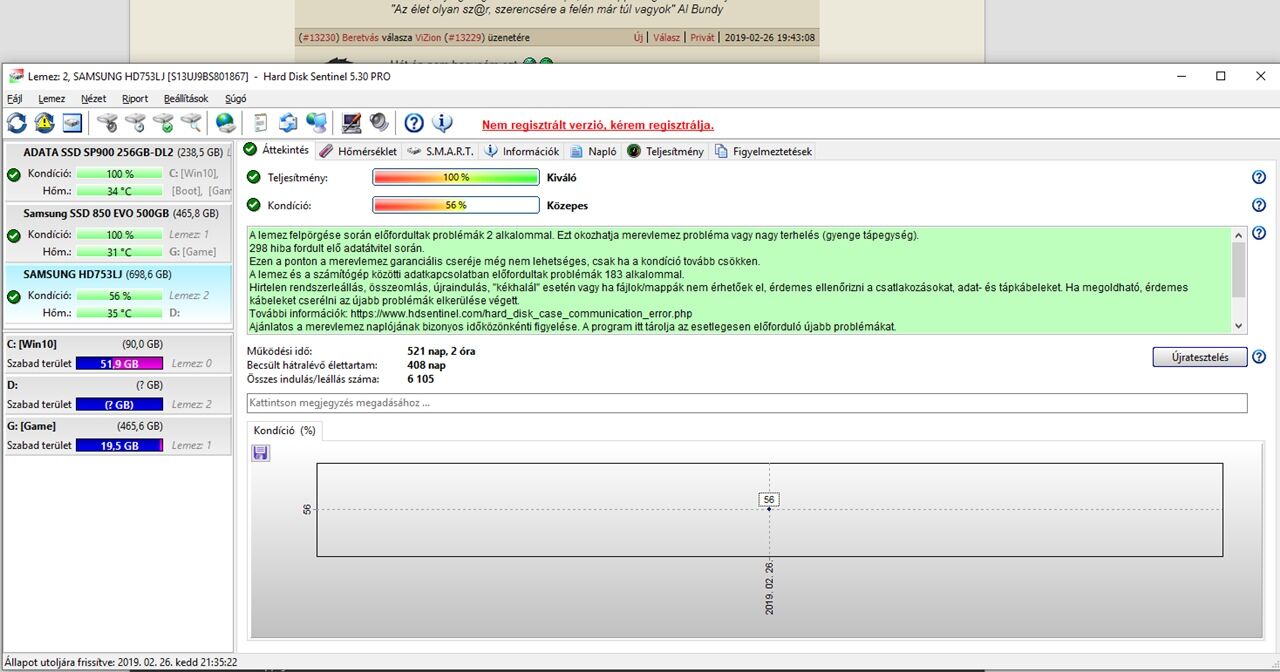The height and width of the screenshot is (672, 1280).
Task: Click the Új link in forum window
Action: point(638,37)
